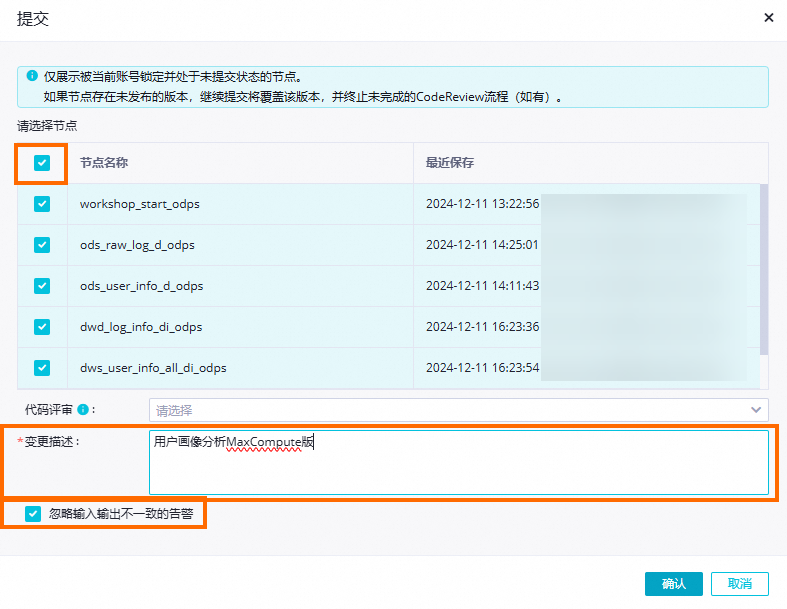Screen dimensions: 787x609
Task: Select the ods_raw_log_d_odps node name
Action: tap(137, 246)
